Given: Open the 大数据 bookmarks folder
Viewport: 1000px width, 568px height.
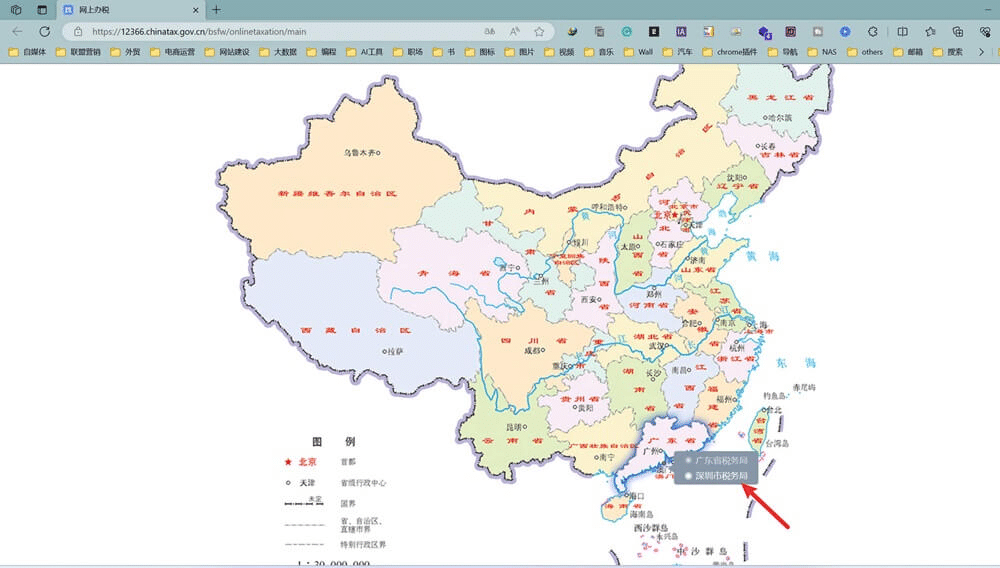Looking at the screenshot, I should tap(278, 52).
